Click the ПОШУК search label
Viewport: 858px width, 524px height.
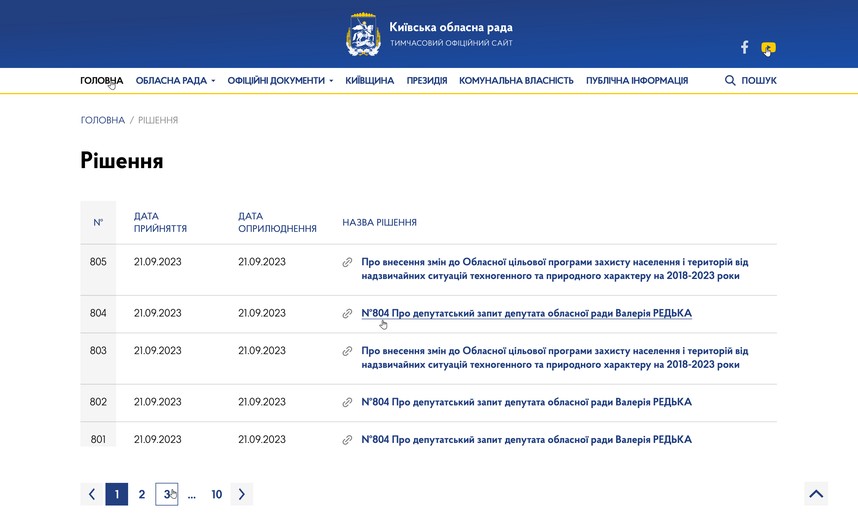pyautogui.click(x=759, y=80)
